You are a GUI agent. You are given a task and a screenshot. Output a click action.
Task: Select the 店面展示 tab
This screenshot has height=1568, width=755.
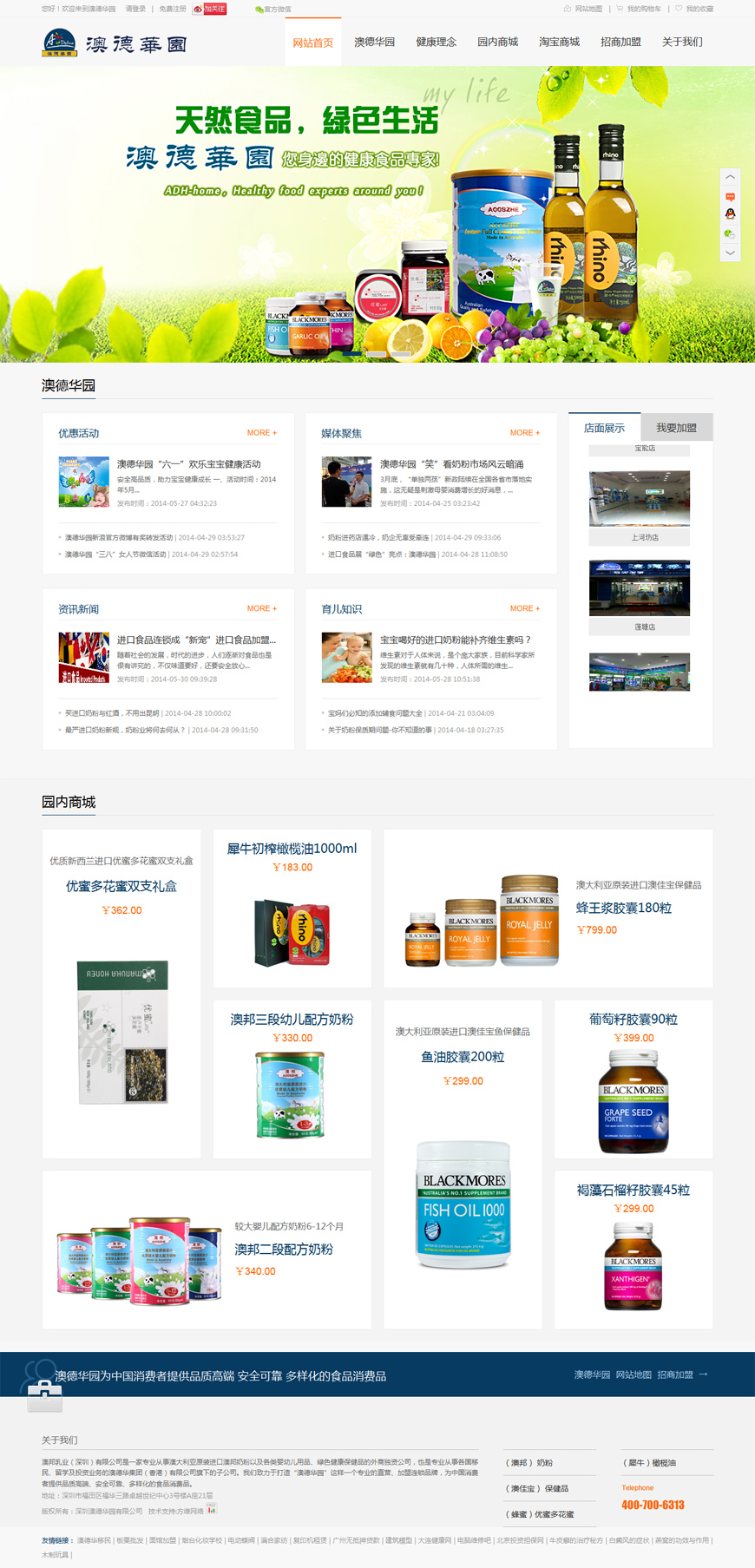(x=604, y=428)
